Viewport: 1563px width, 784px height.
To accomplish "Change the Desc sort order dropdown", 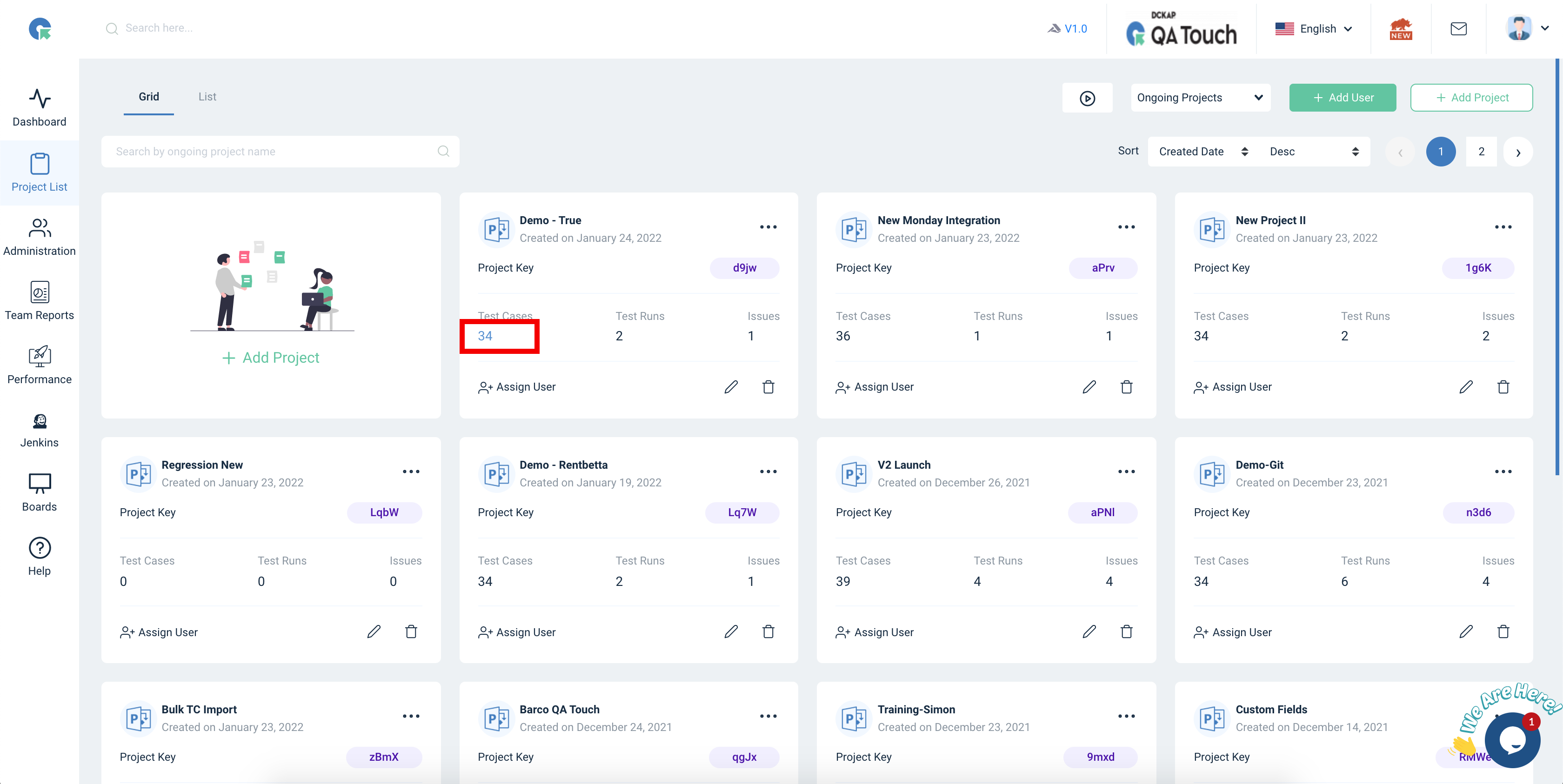I will click(1314, 152).
